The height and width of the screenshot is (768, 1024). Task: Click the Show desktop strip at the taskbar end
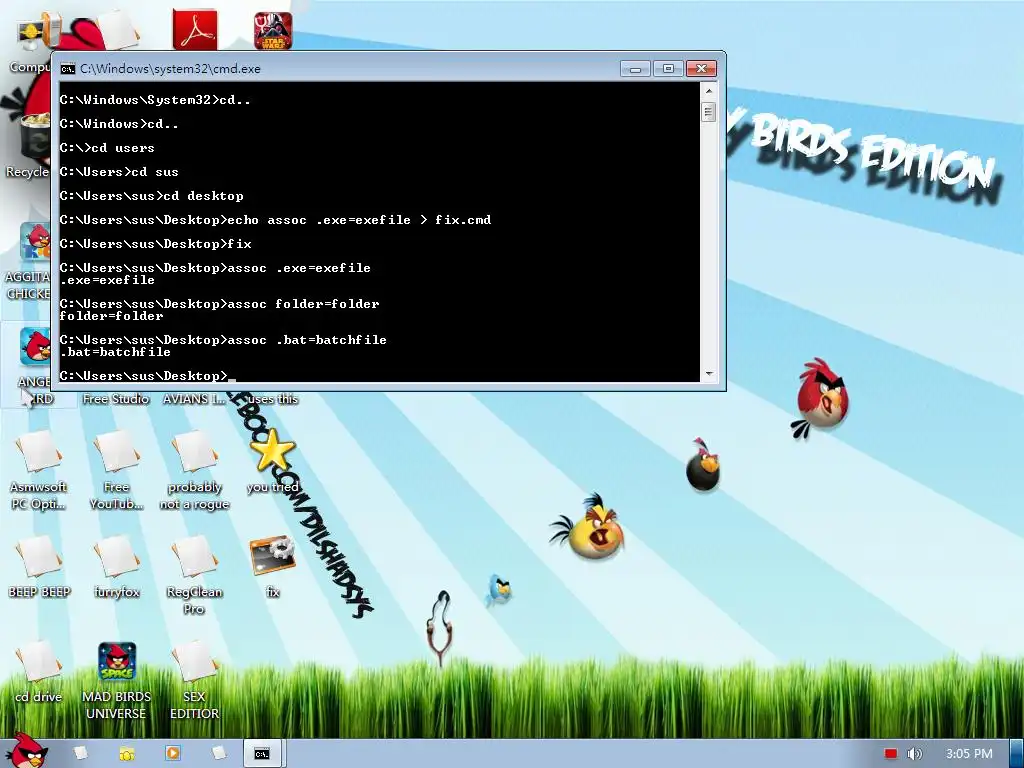[x=1017, y=753]
